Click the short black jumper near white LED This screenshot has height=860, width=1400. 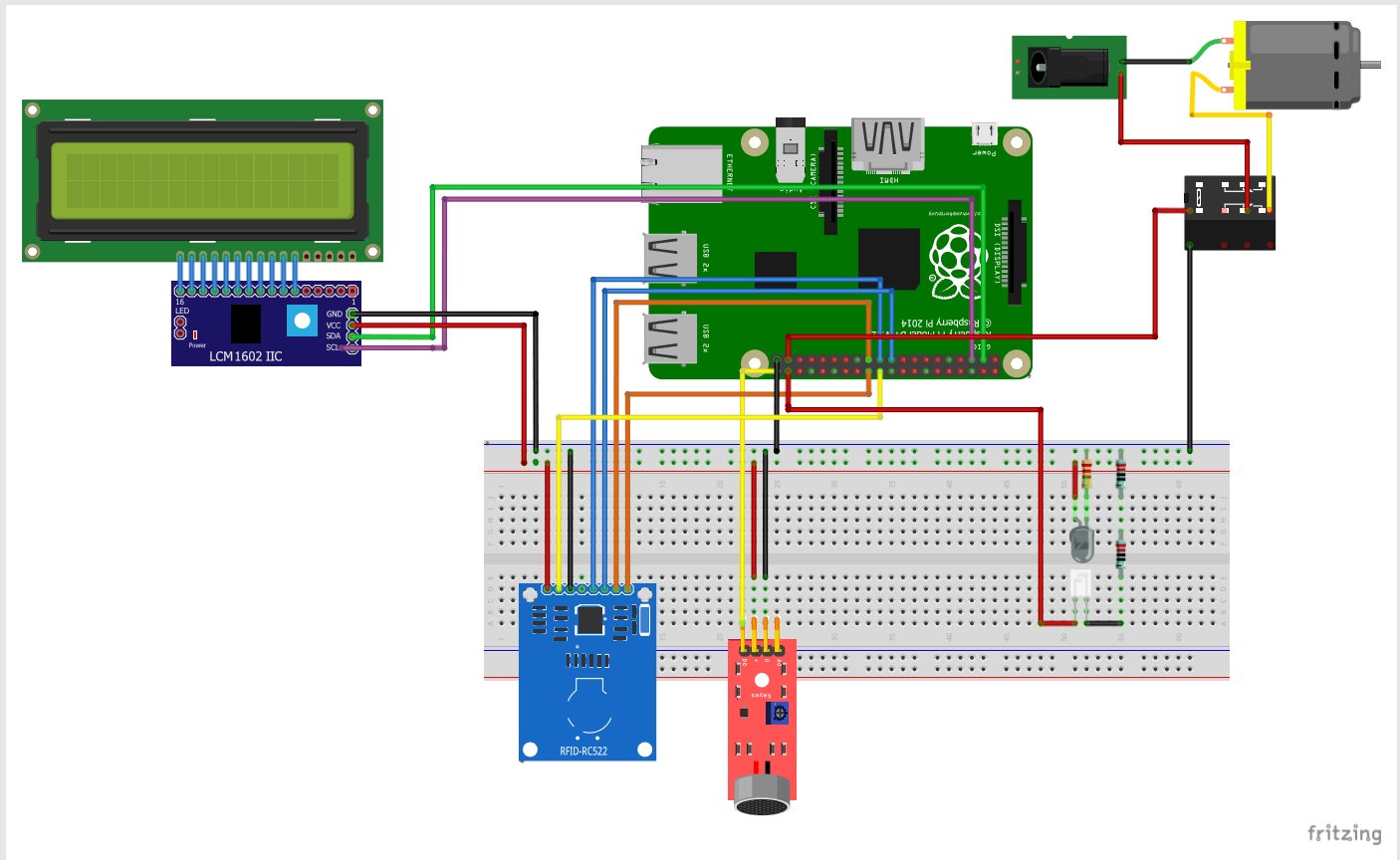[1103, 623]
